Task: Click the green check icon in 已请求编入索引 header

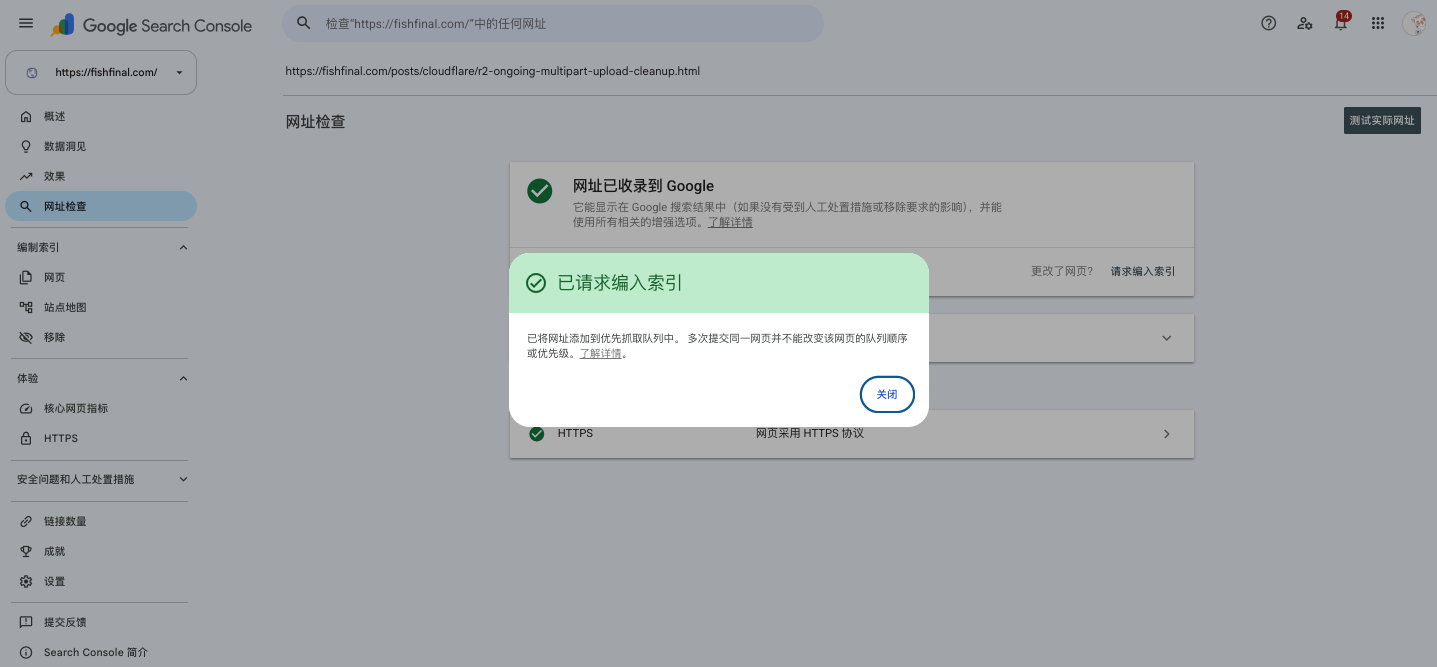Action: pos(536,283)
